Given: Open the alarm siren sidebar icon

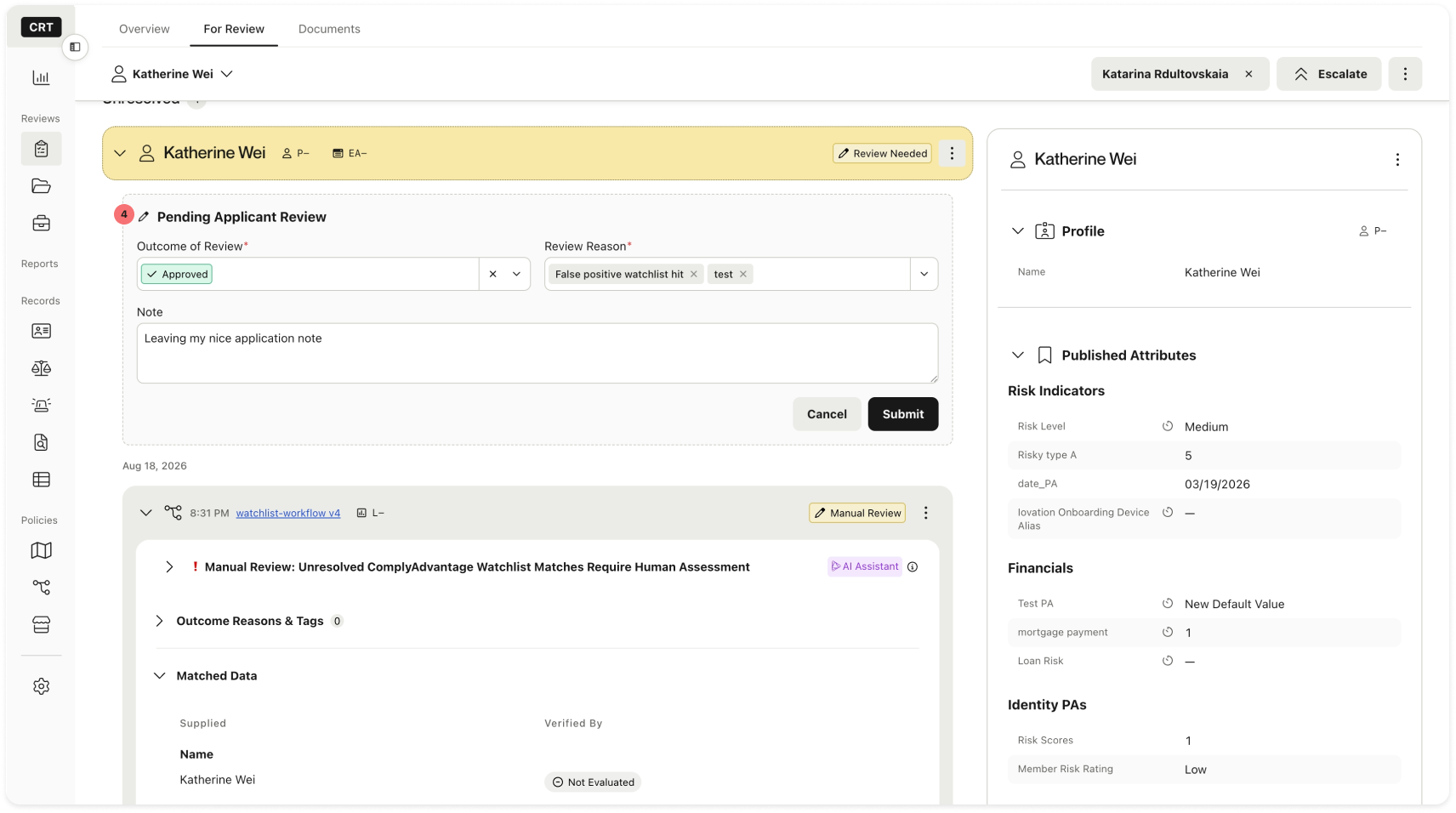Looking at the screenshot, I should (41, 405).
